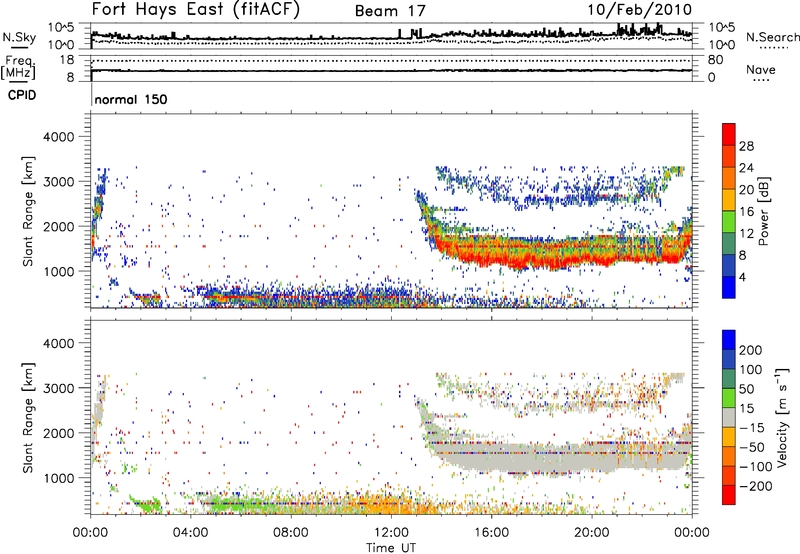Click the "-15" label on the Velocity color bar
The height and width of the screenshot is (554, 800).
pyautogui.click(x=752, y=428)
